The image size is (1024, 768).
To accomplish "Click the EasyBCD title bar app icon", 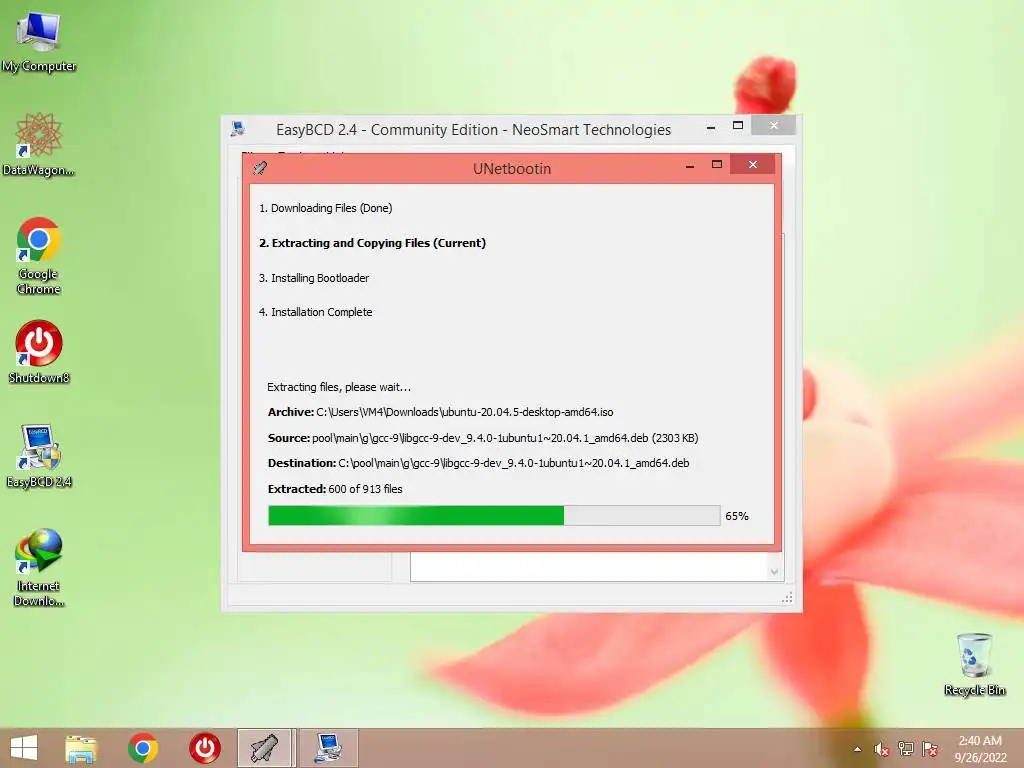I will click(x=238, y=129).
